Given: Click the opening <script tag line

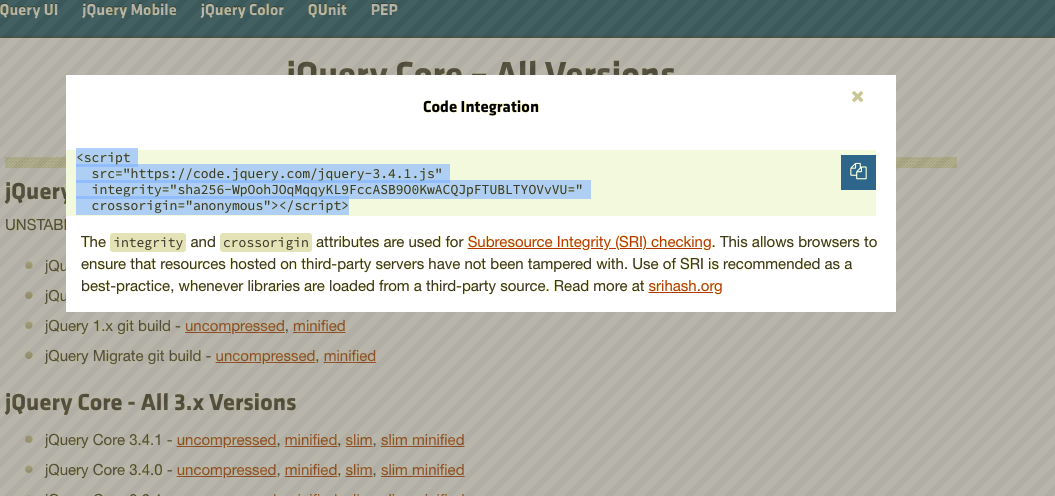Looking at the screenshot, I should (x=104, y=157).
